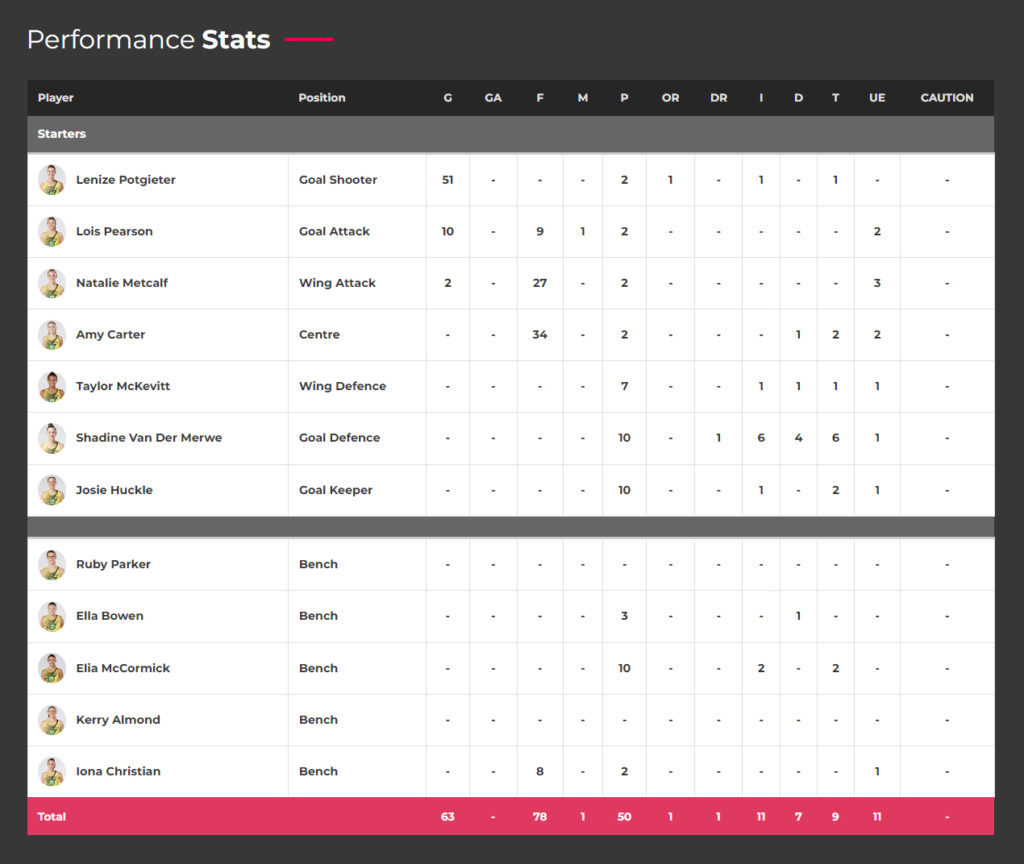Image resolution: width=1024 pixels, height=864 pixels.
Task: Select the Position column header
Action: 322,98
